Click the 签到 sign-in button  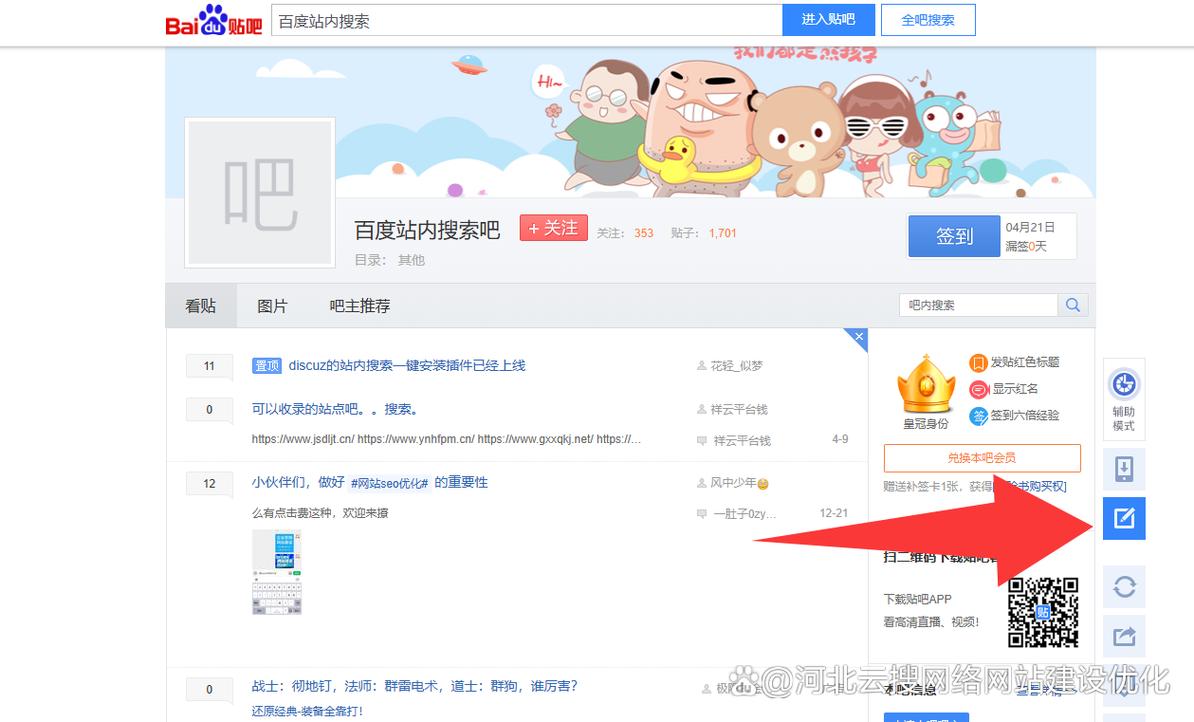pyautogui.click(x=953, y=236)
